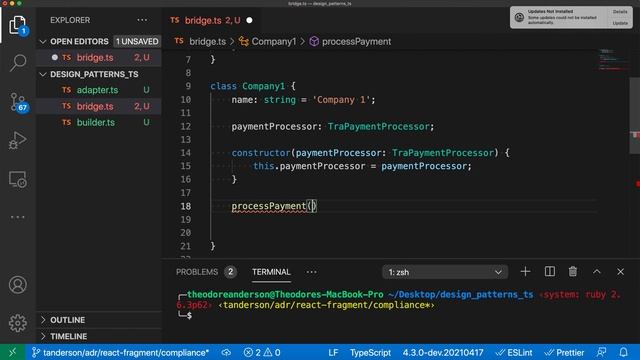Show additional views ellipsis in activity bar
The width and height of the screenshot is (640, 360).
18,217
